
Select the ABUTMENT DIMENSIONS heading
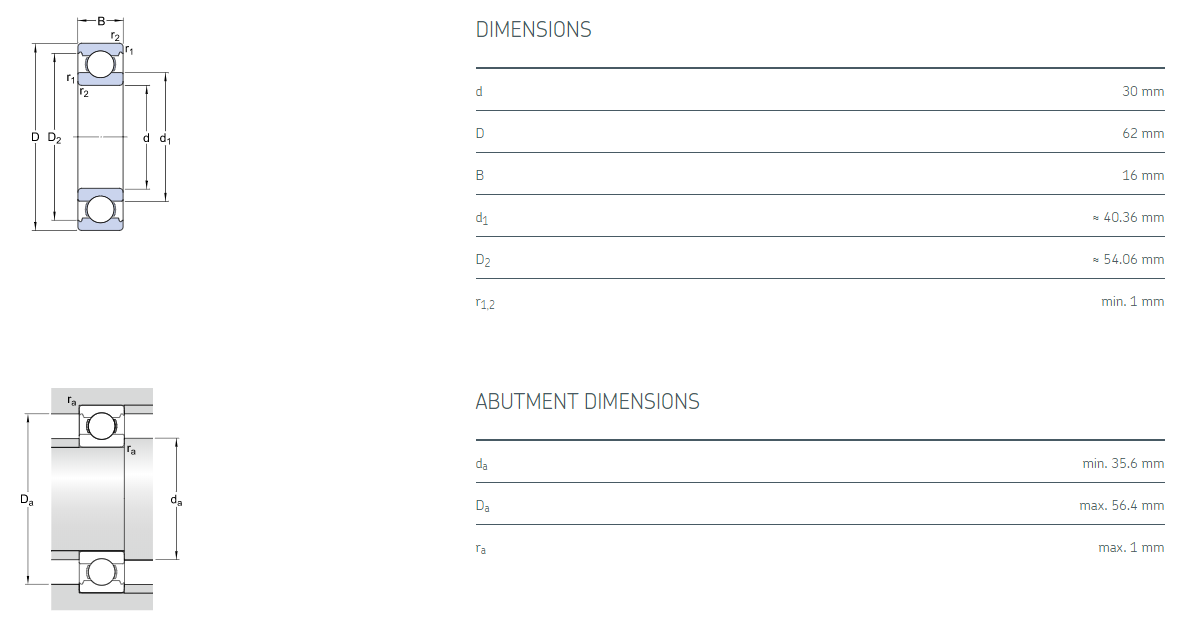tap(587, 402)
